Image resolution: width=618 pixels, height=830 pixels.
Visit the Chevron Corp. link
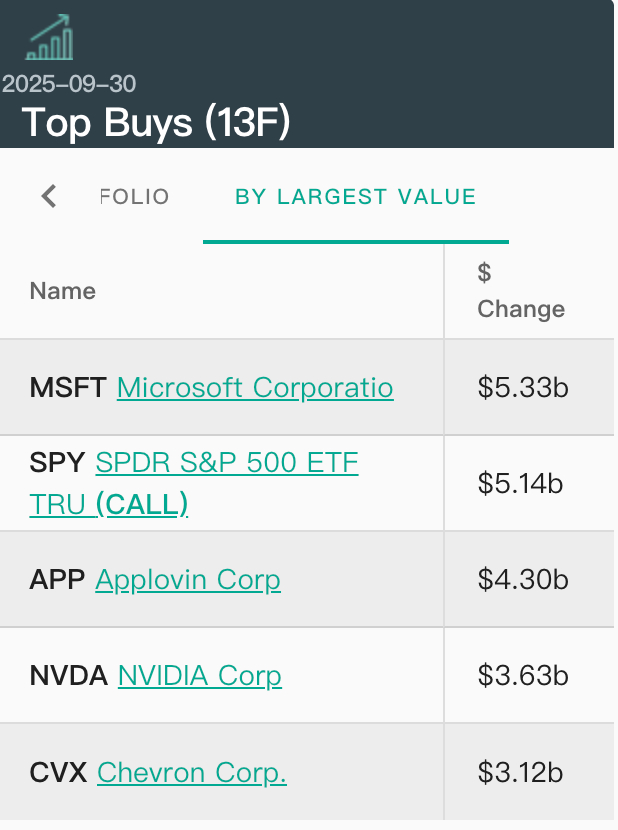tap(192, 772)
